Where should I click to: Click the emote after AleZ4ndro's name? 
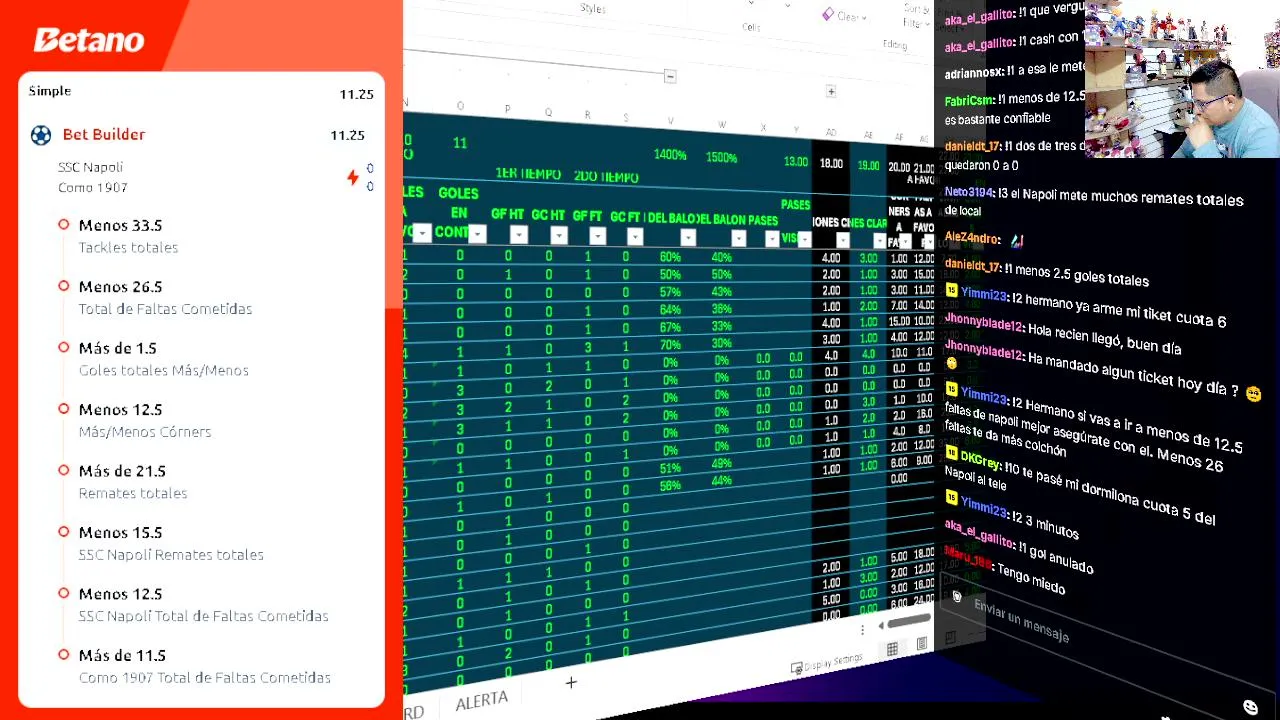click(1017, 240)
